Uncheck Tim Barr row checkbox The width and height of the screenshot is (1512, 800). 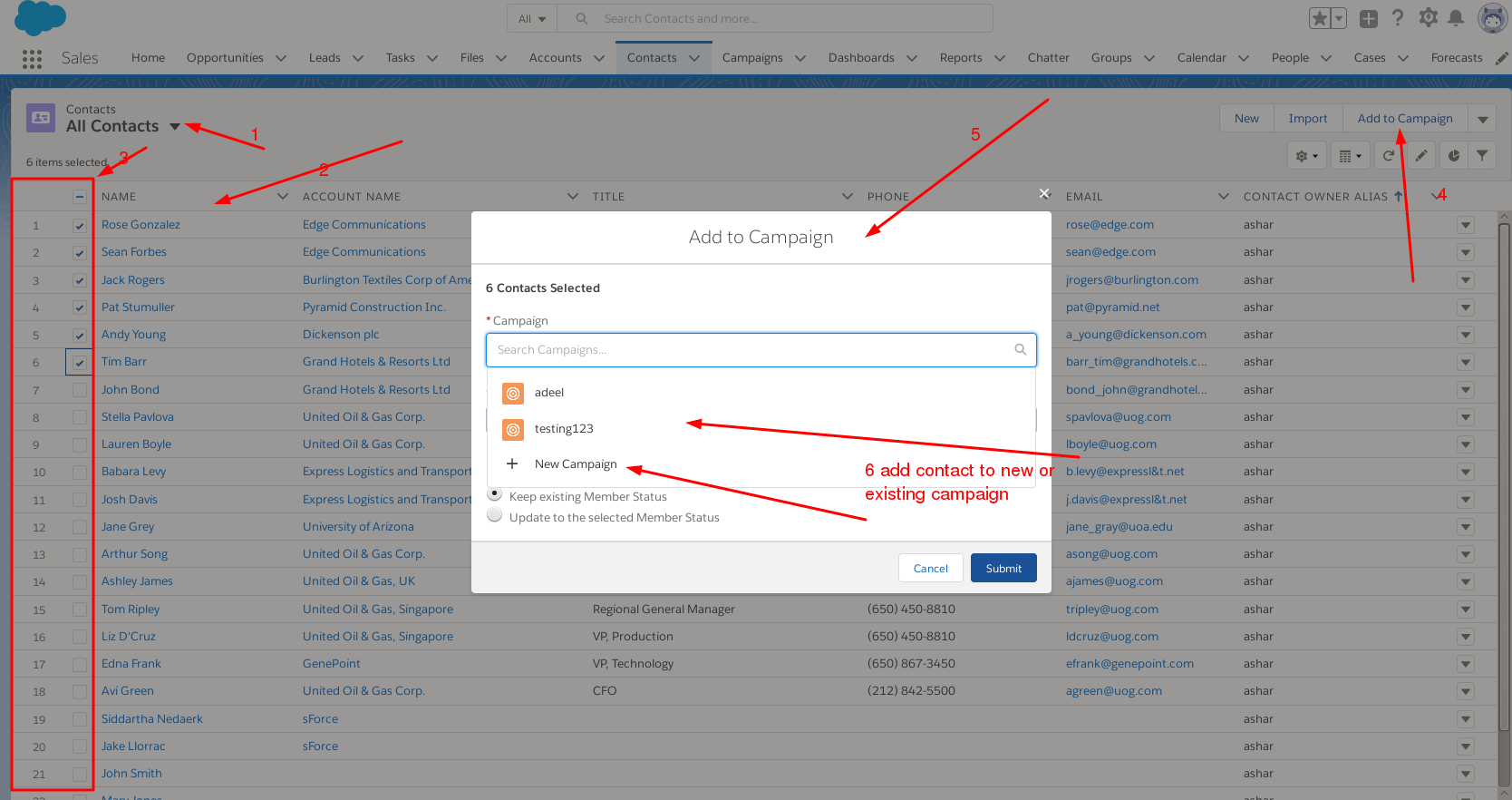click(x=80, y=362)
